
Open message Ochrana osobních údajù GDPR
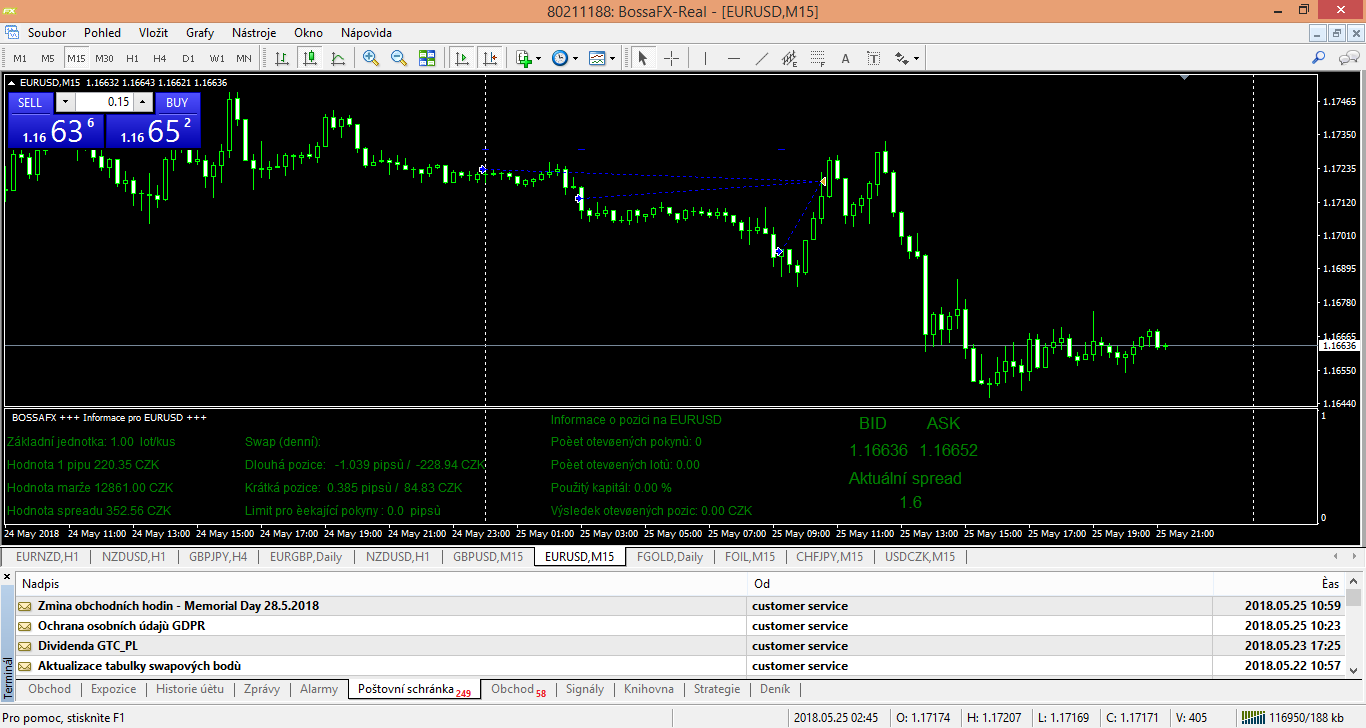pos(680,626)
